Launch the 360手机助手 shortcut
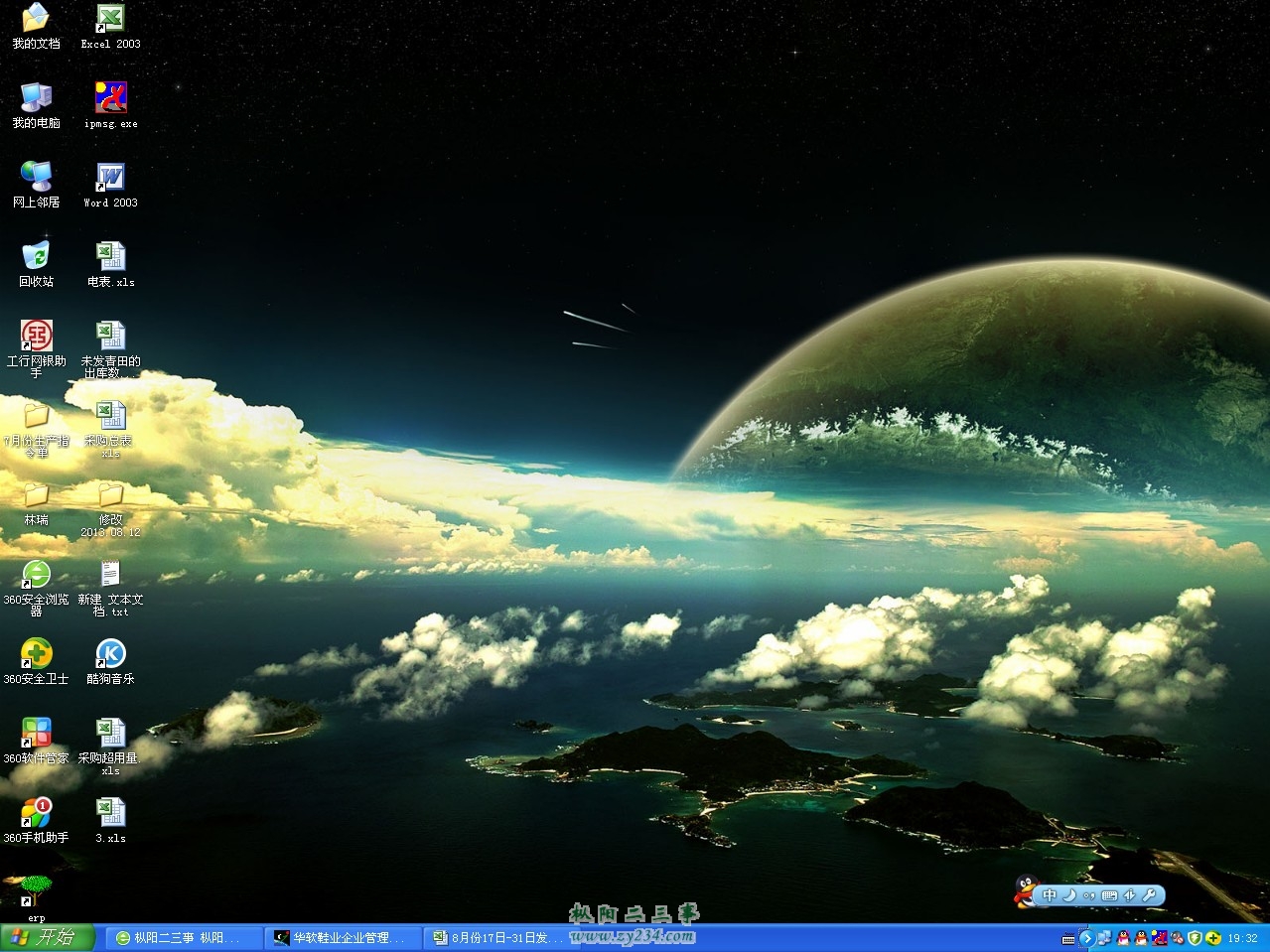 pyautogui.click(x=36, y=820)
